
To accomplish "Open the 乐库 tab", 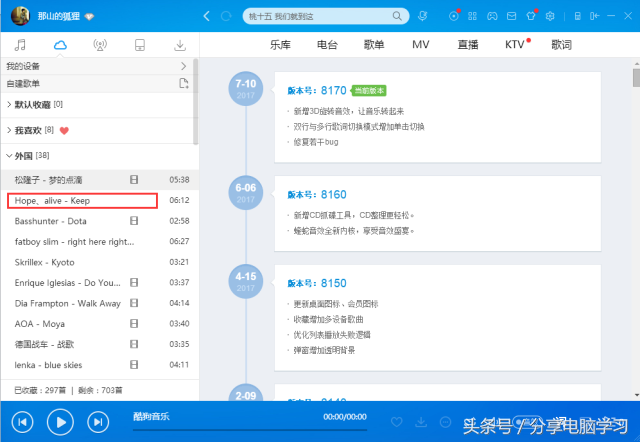I will 280,44.
